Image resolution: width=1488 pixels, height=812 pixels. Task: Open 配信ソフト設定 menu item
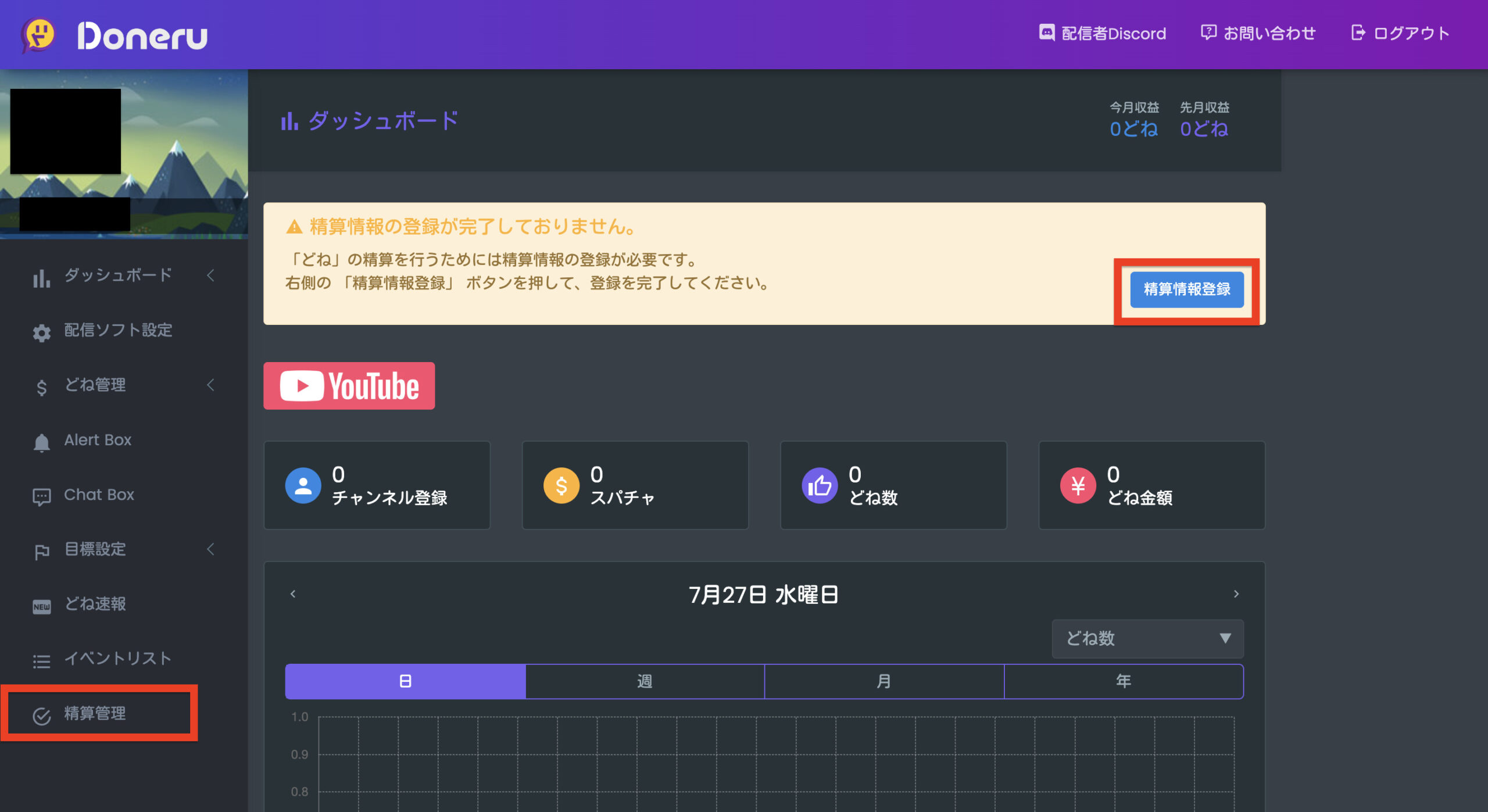coord(118,330)
